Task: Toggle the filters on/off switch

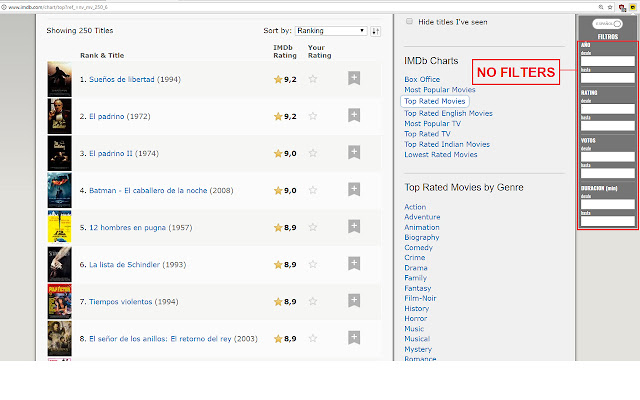Action: pos(607,23)
